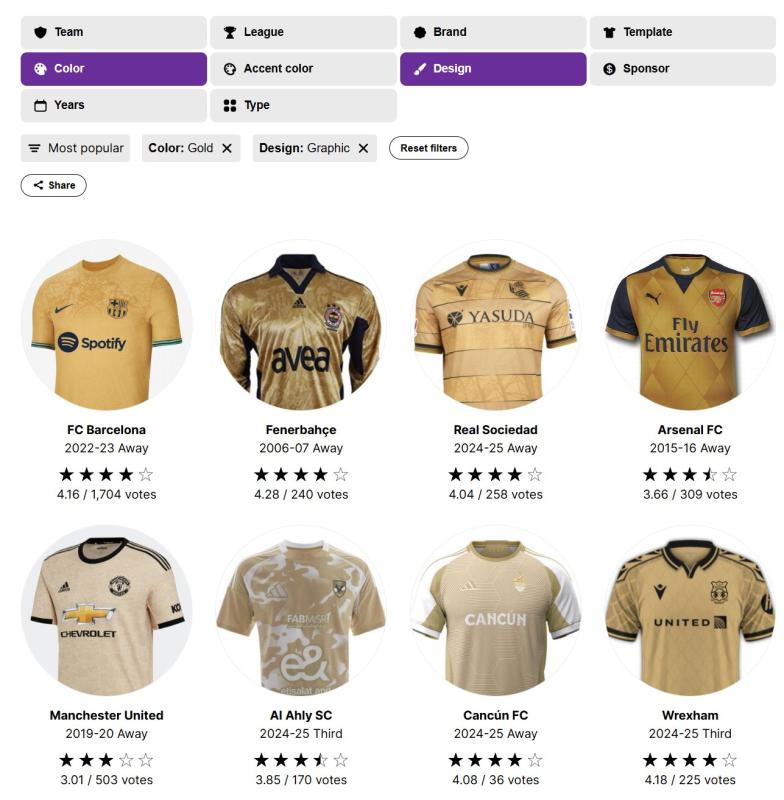Click the Reset filters button

coord(428,148)
